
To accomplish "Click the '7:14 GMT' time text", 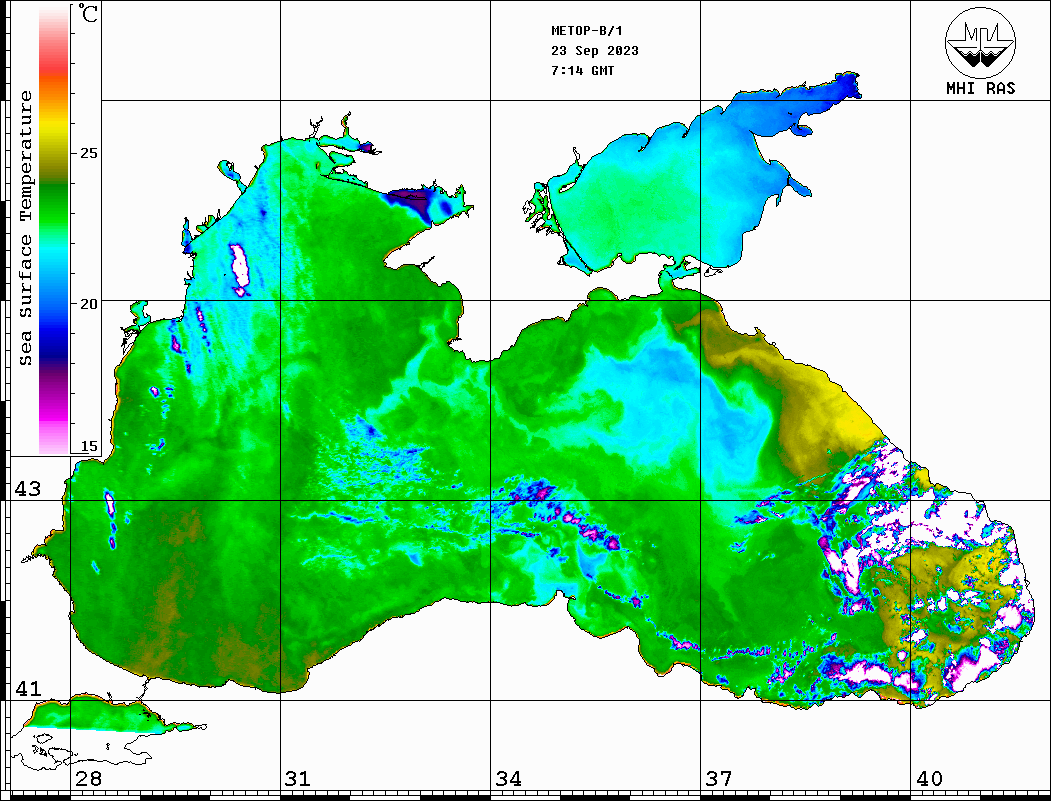I will (582, 70).
